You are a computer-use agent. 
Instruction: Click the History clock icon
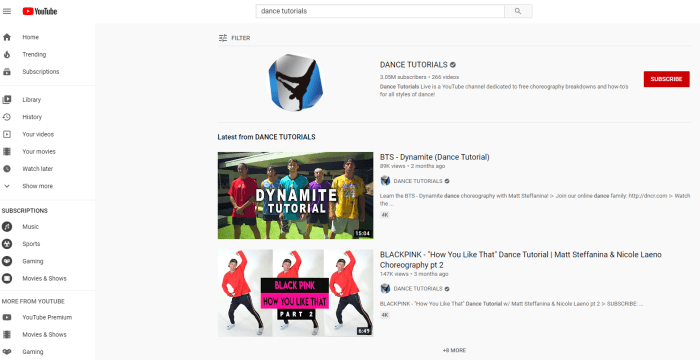pos(7,117)
